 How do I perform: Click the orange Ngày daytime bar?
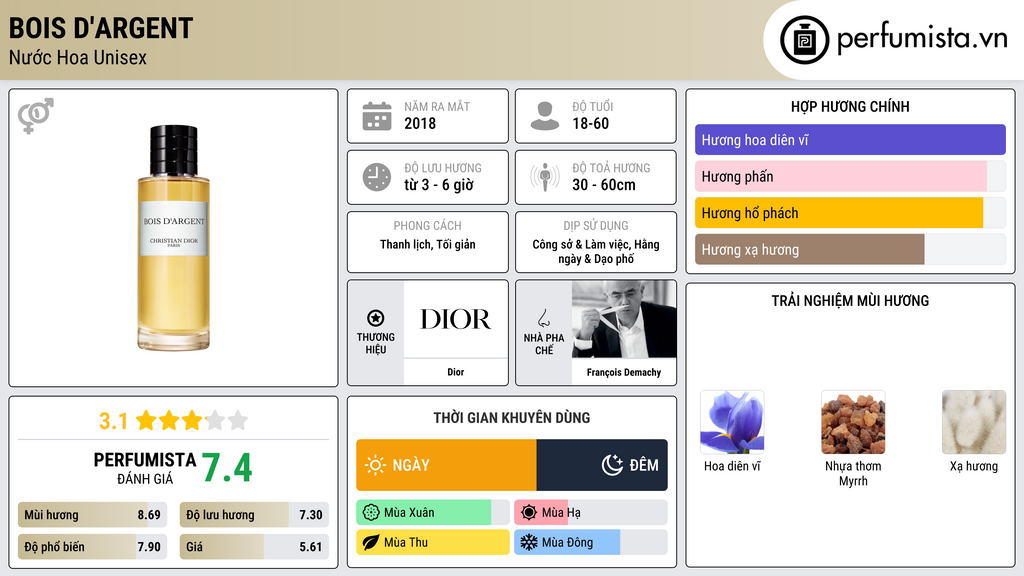(447, 465)
